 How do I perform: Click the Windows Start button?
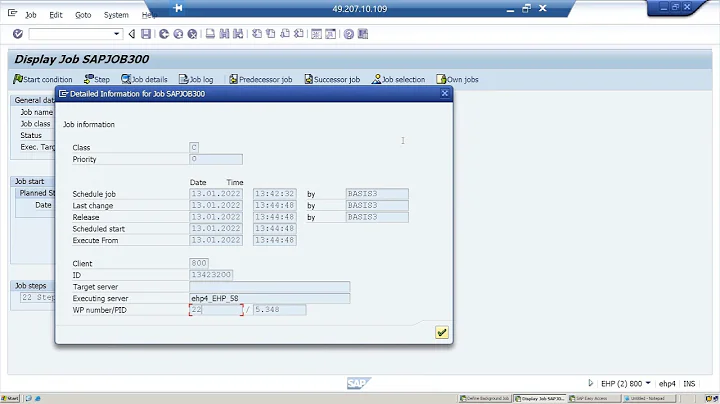(x=10, y=398)
